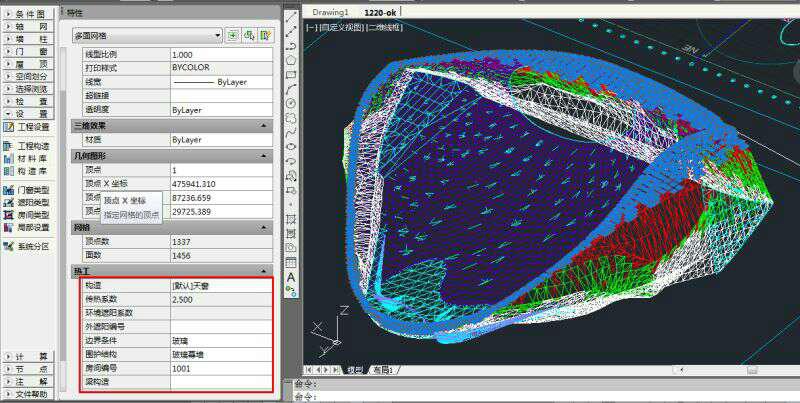Click the Quick Select icon in properties panel
Image resolution: width=800 pixels, height=403 pixels.
click(265, 35)
